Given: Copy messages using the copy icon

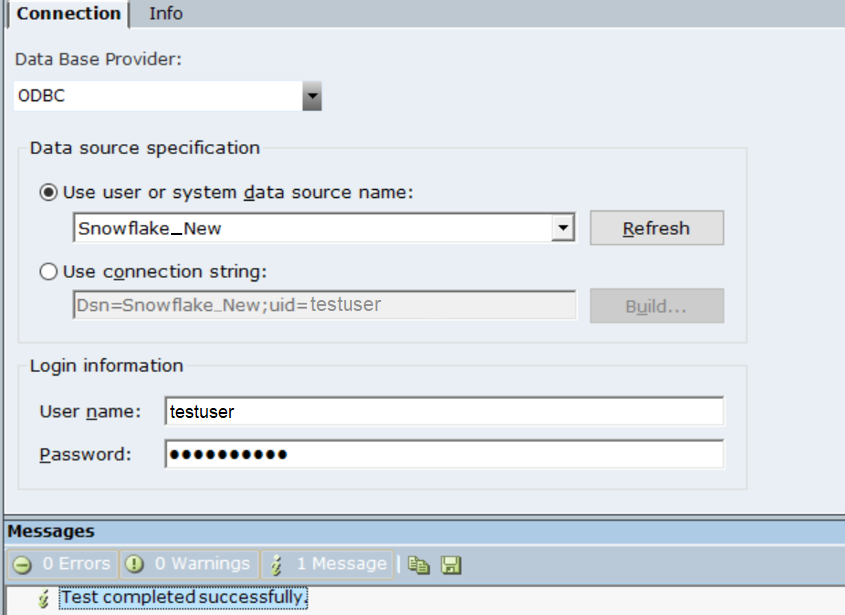Looking at the screenshot, I should pyautogui.click(x=420, y=565).
